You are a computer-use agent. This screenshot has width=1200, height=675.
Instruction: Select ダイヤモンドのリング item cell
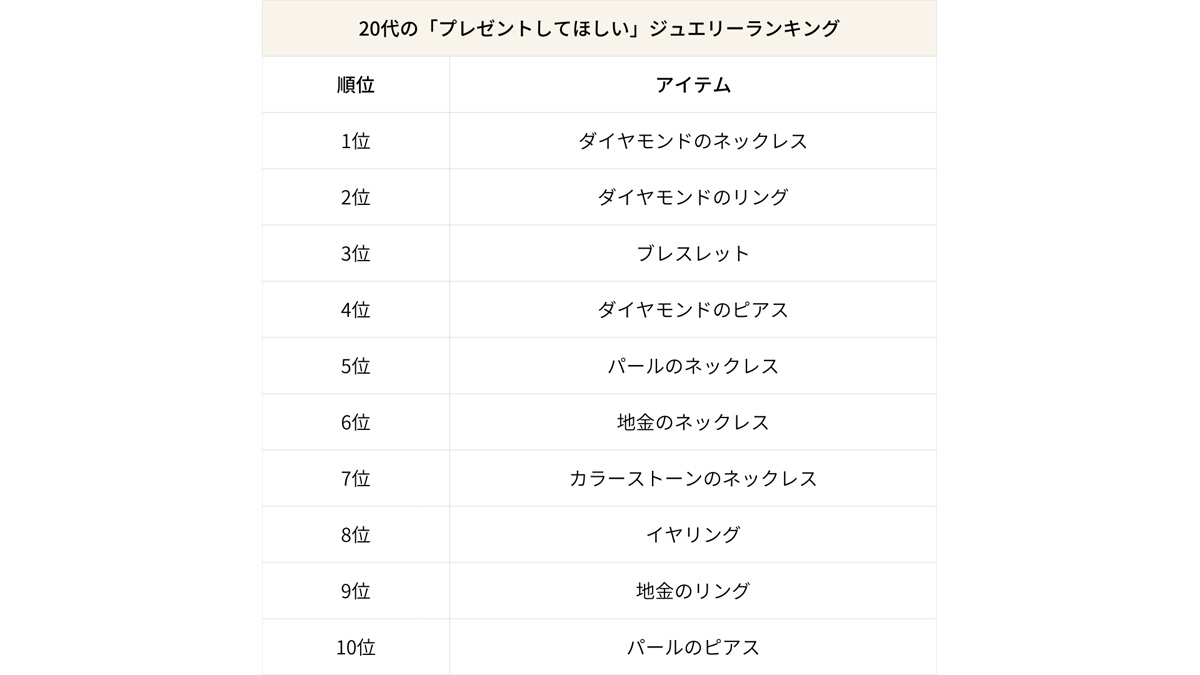coord(693,197)
